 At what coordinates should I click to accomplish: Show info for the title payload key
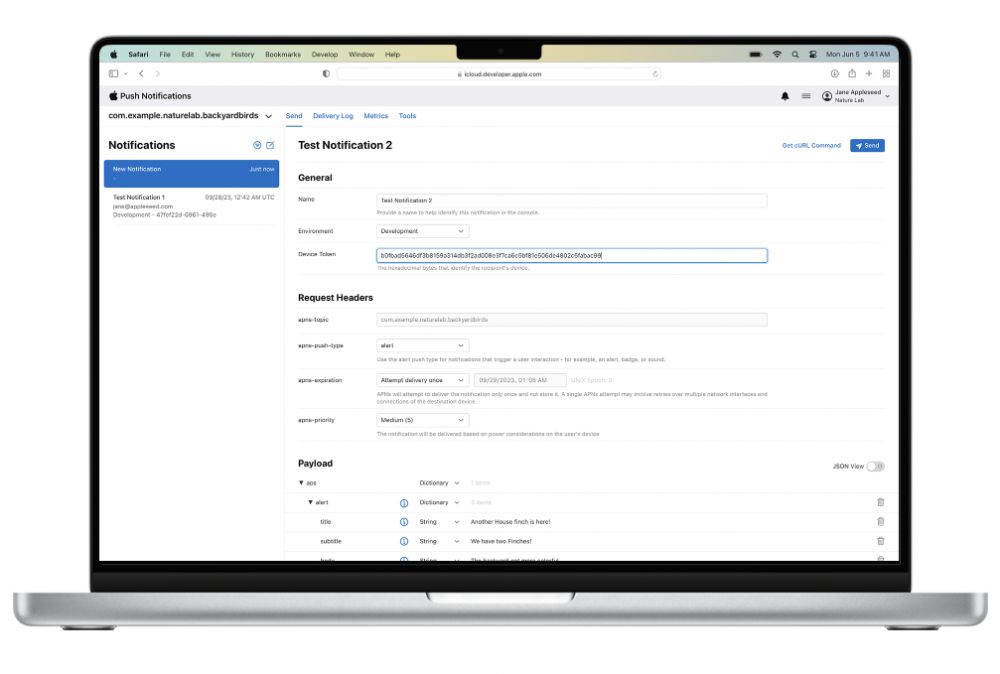point(404,522)
